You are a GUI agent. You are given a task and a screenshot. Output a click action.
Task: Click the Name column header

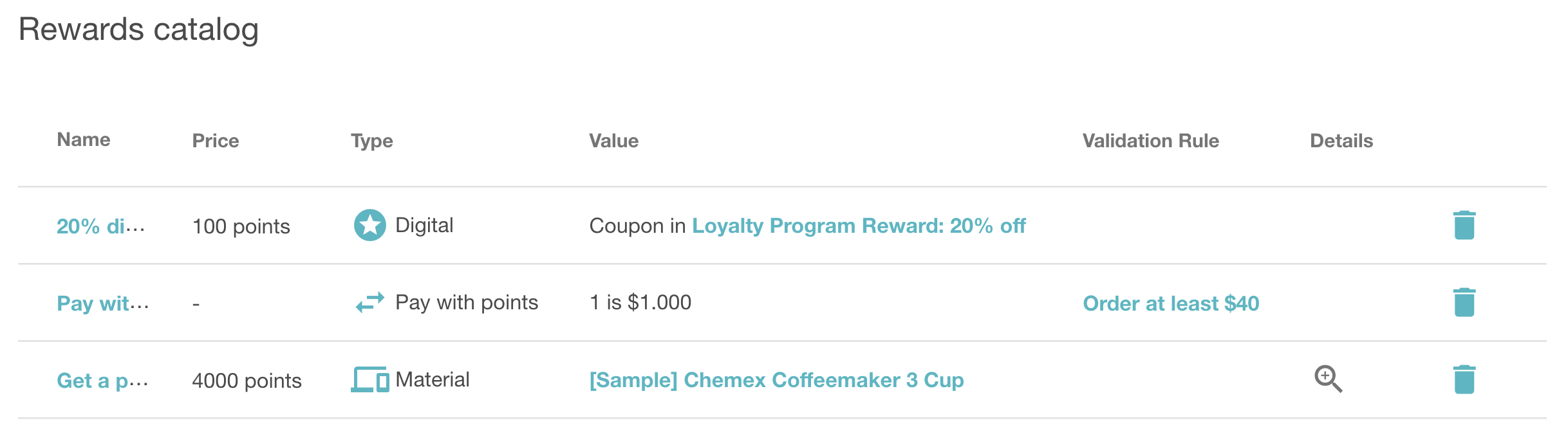pyautogui.click(x=84, y=140)
